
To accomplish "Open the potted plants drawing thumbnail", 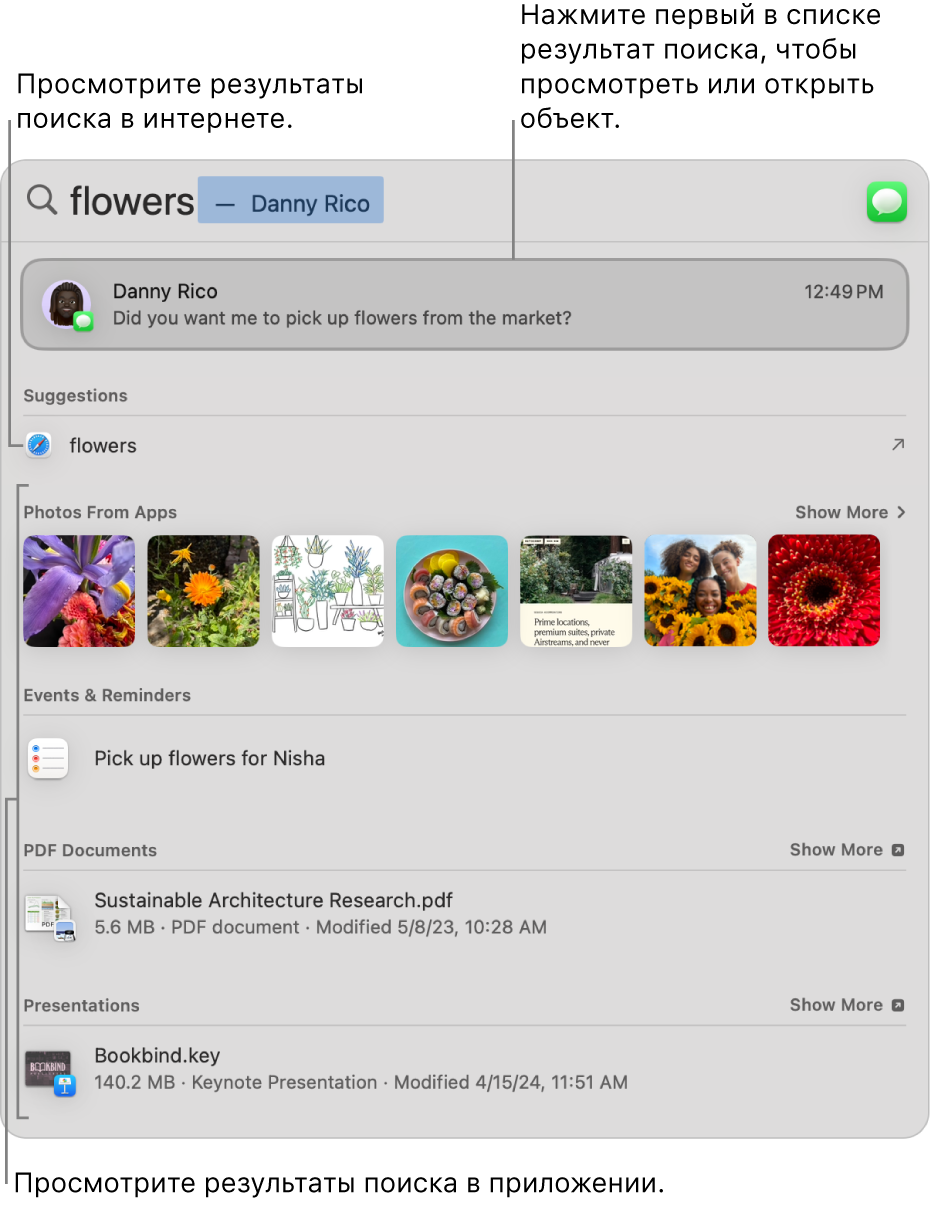I will pos(328,591).
